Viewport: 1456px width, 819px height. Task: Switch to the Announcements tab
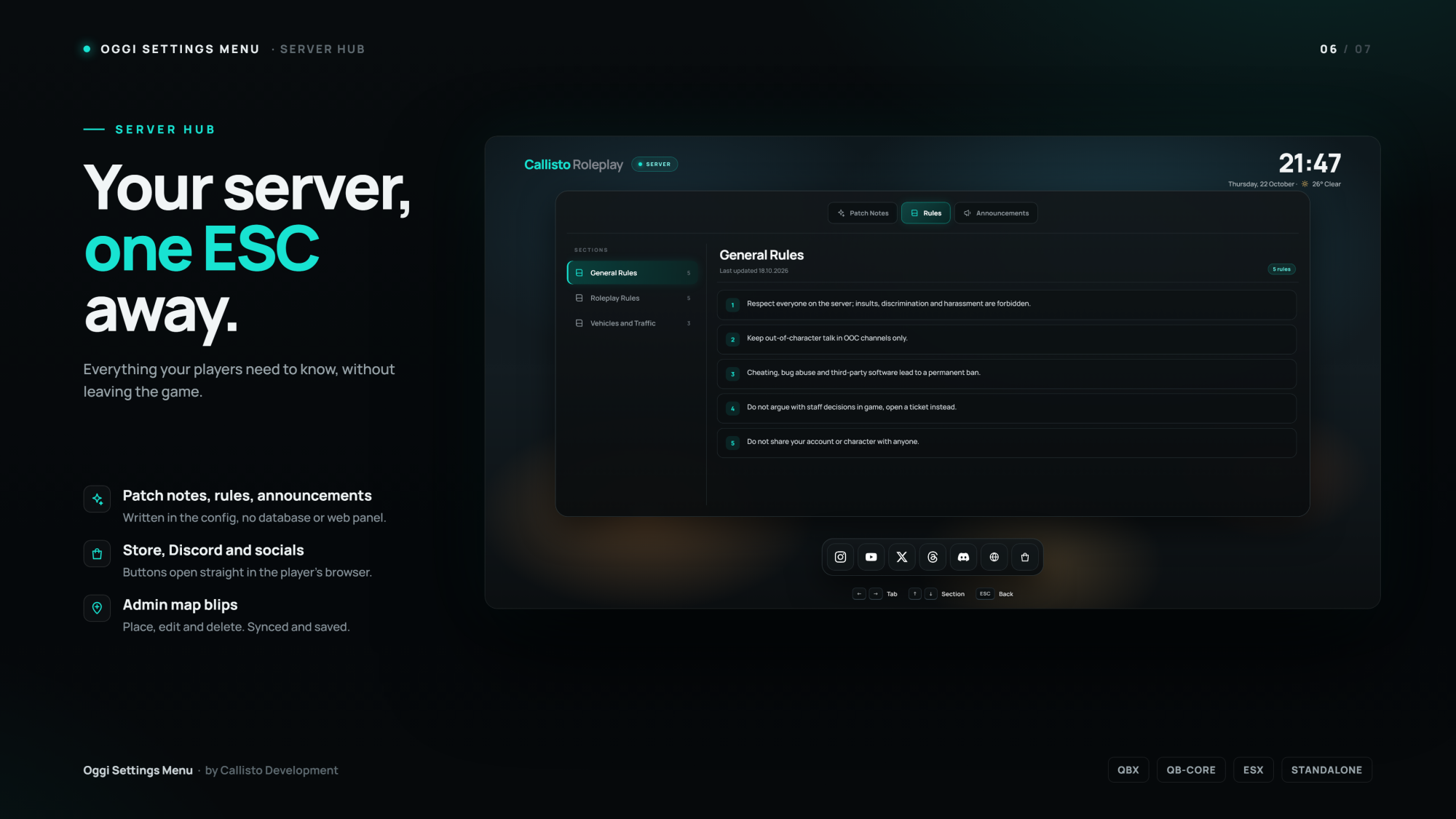pos(996,213)
